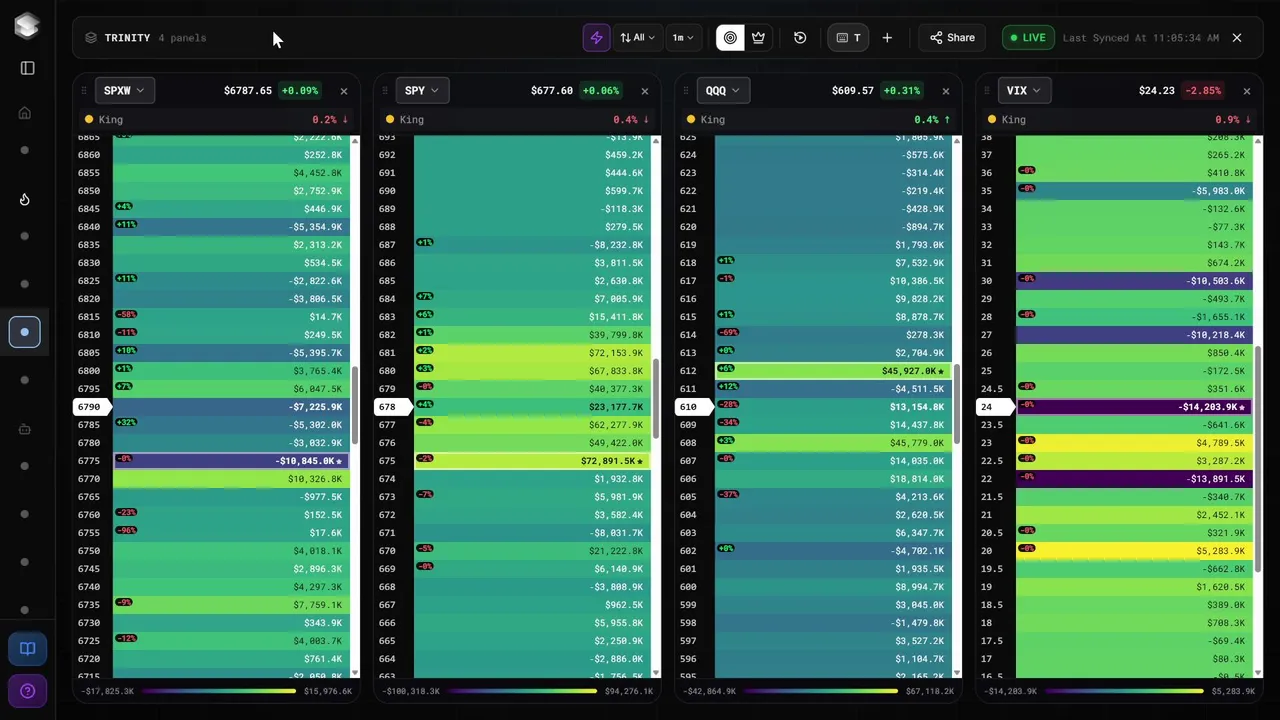The image size is (1280, 720).
Task: Open the SPY ticker dropdown
Action: (425, 91)
